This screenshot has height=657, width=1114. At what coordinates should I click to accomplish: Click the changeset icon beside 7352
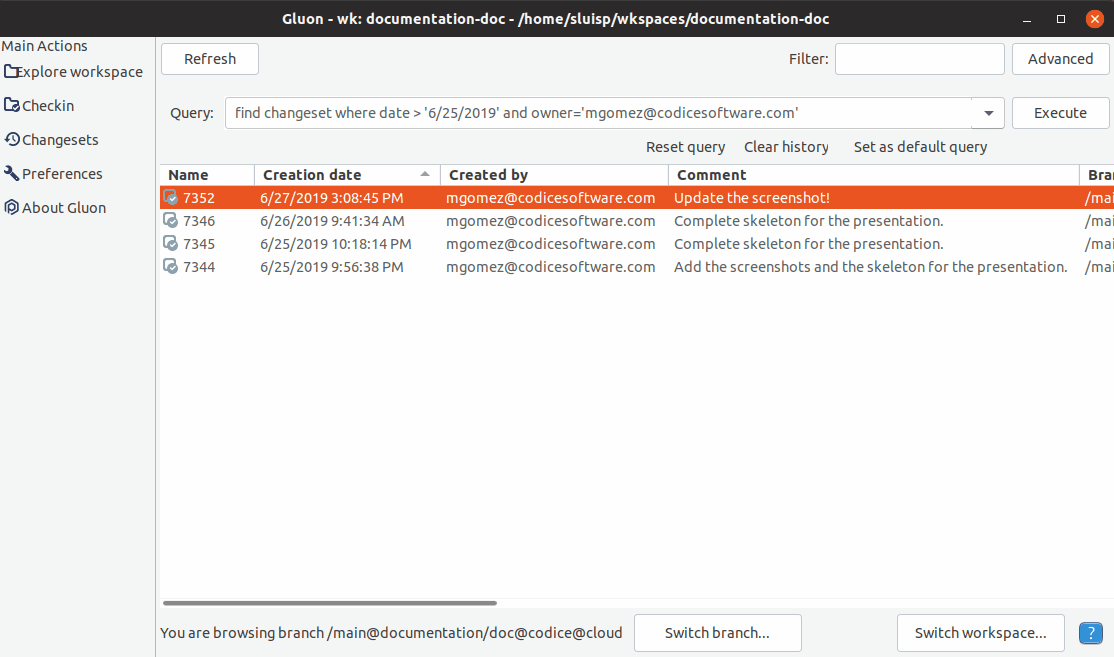tap(170, 197)
